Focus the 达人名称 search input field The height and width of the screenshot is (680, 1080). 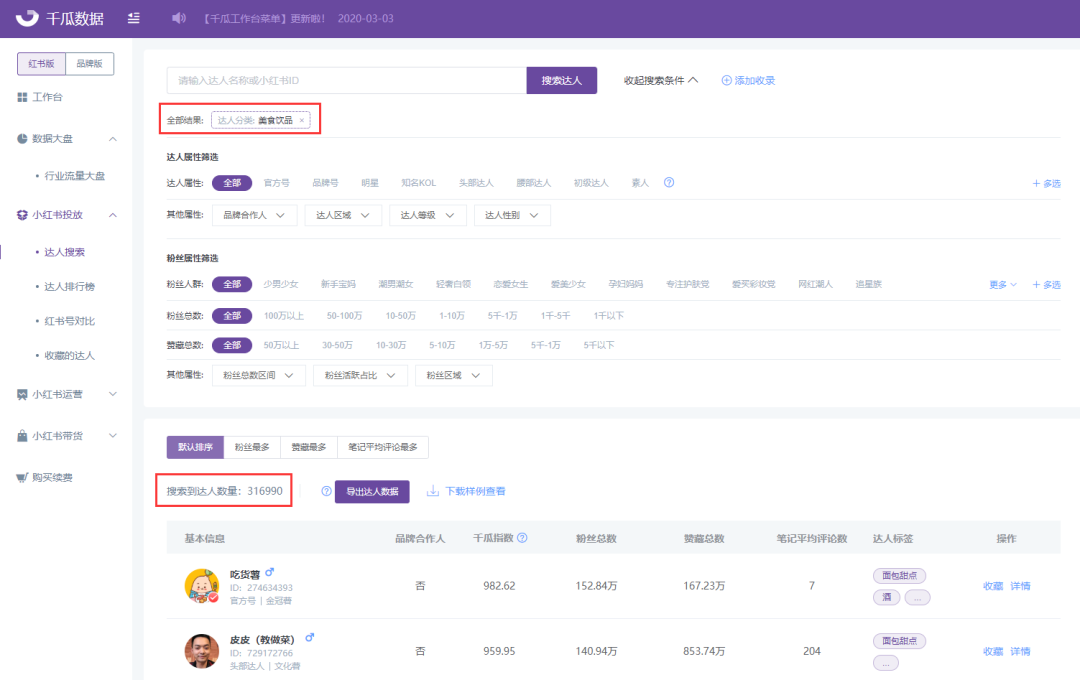point(346,81)
